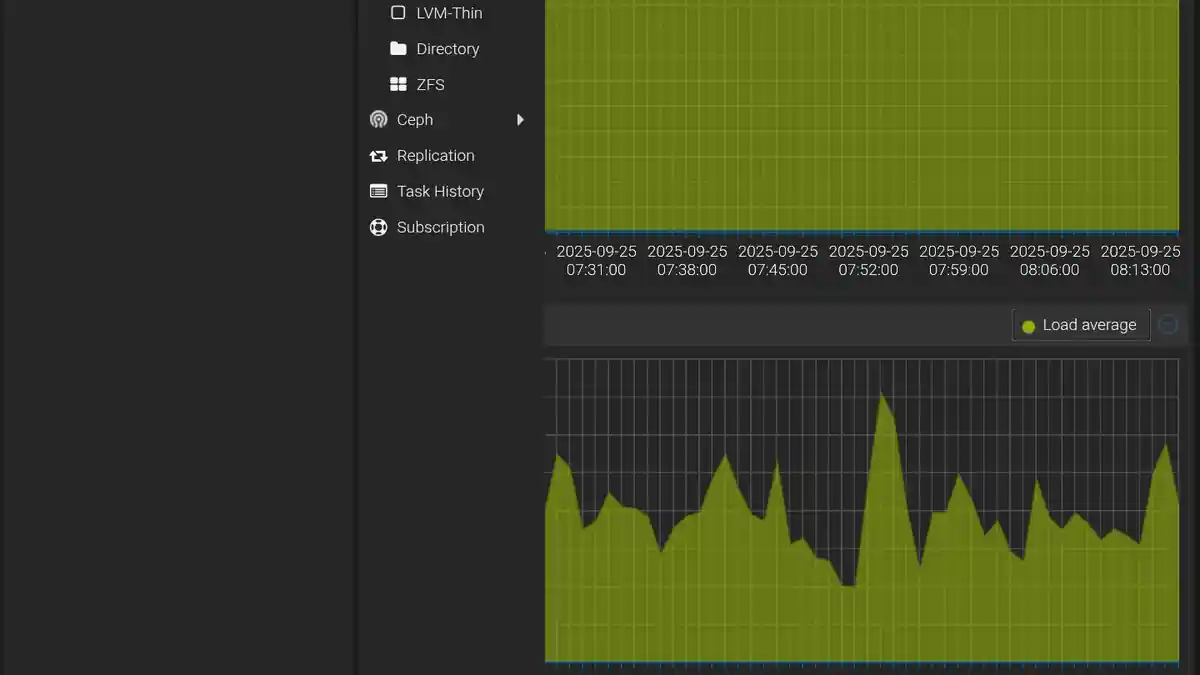Open the Task History view
This screenshot has width=1200, height=675.
(440, 191)
